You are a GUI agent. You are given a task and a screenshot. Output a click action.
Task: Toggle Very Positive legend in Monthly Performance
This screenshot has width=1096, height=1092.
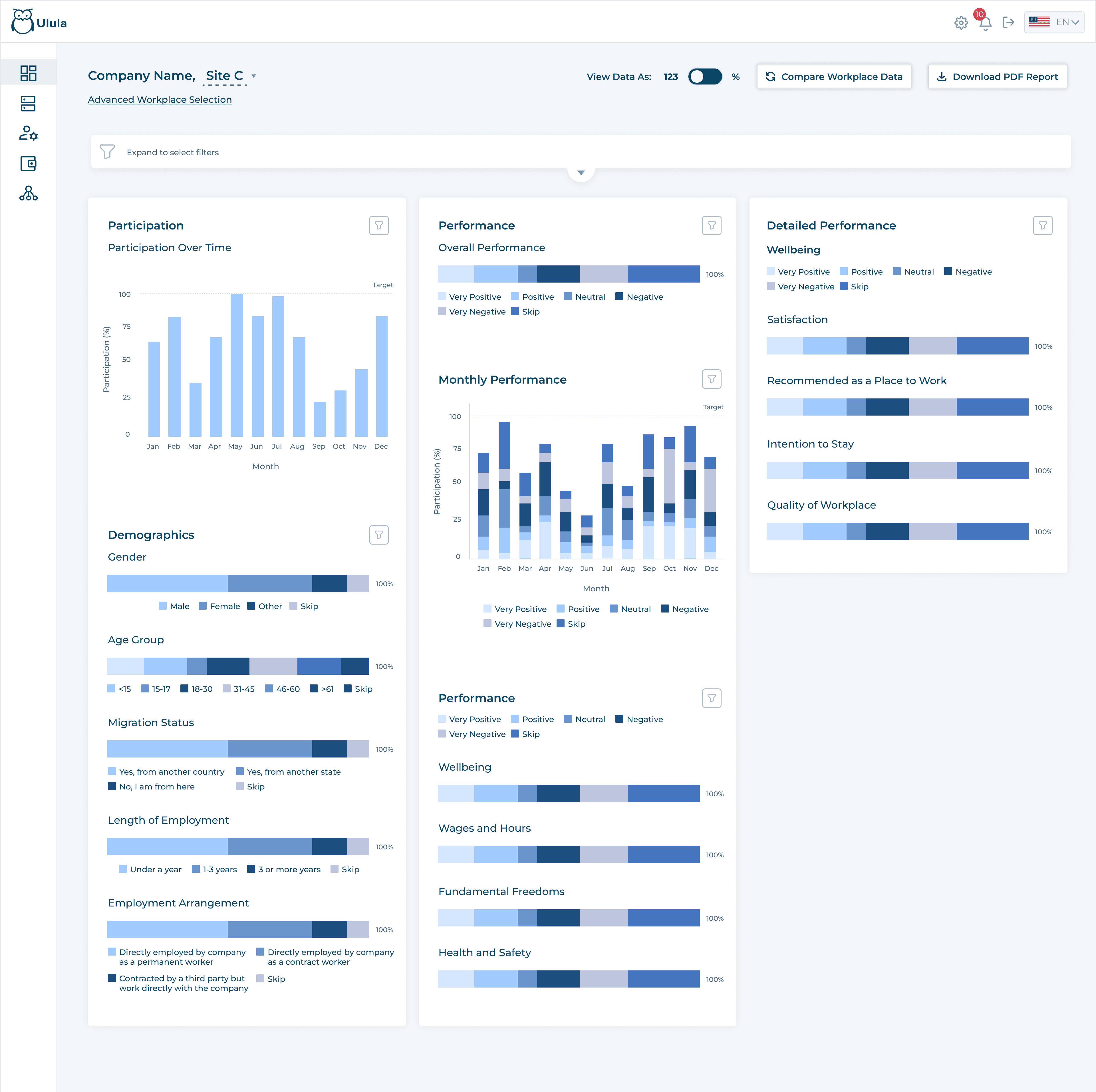click(515, 609)
